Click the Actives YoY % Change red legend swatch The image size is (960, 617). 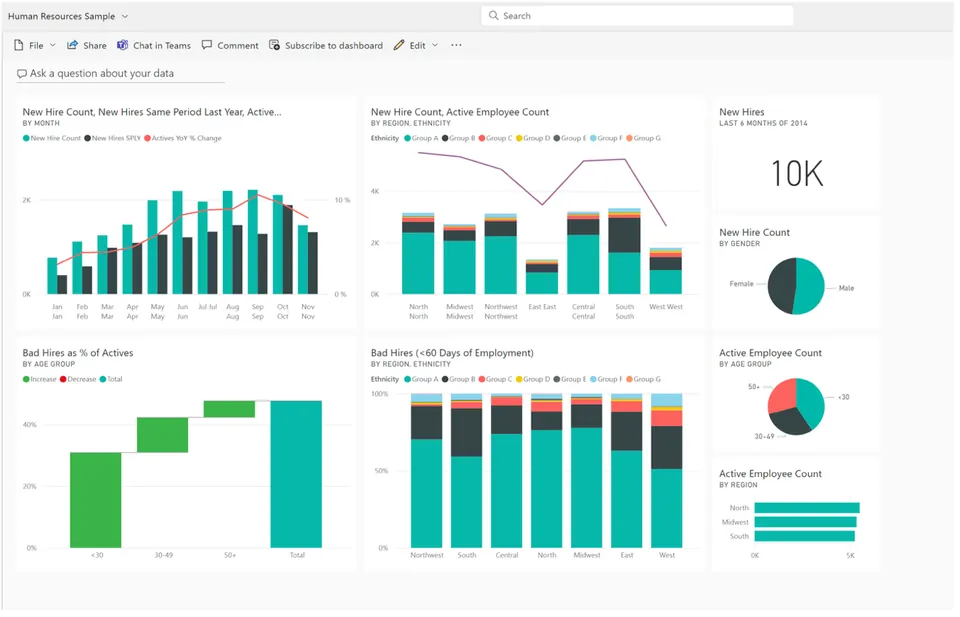[148, 138]
